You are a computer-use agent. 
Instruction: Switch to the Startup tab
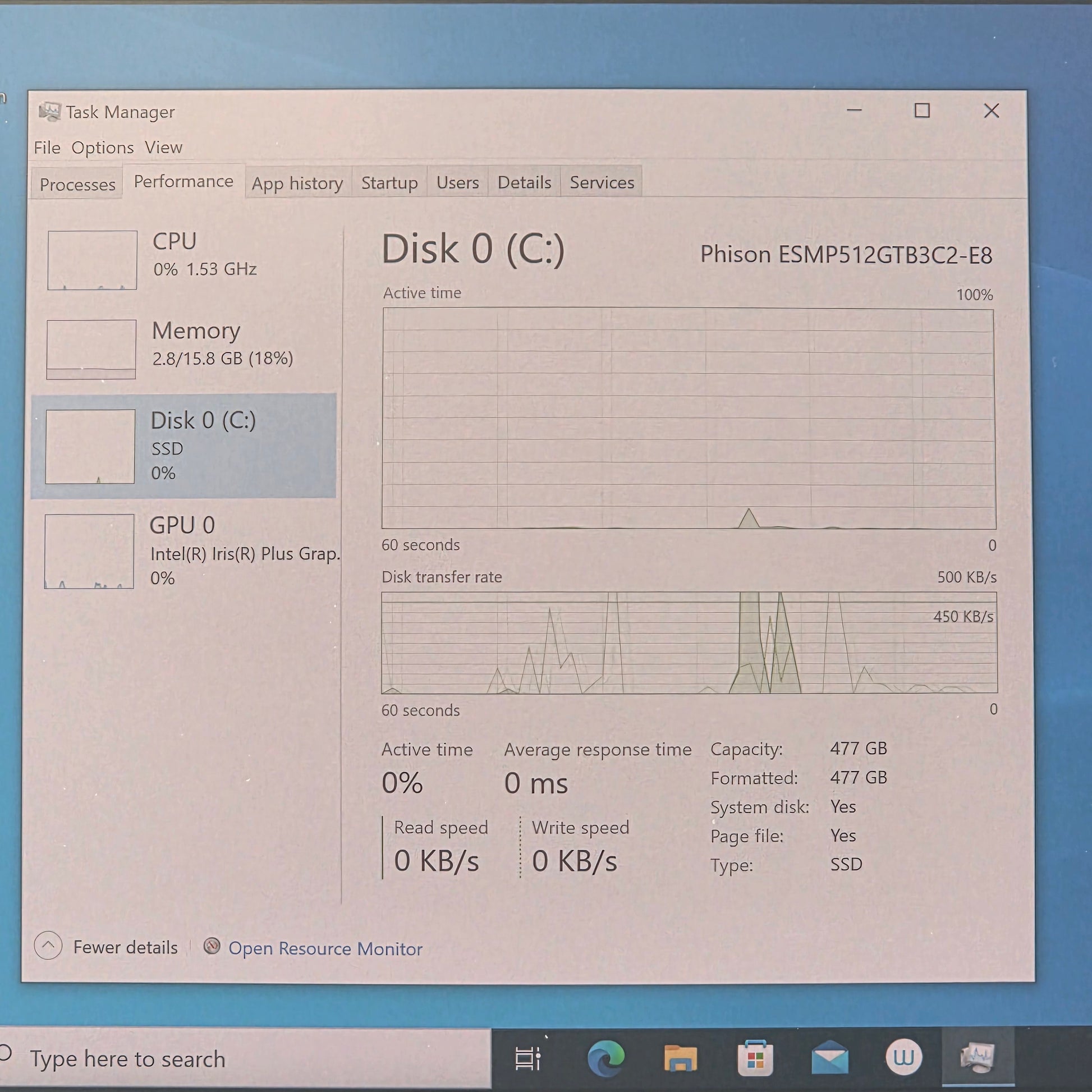coord(389,182)
